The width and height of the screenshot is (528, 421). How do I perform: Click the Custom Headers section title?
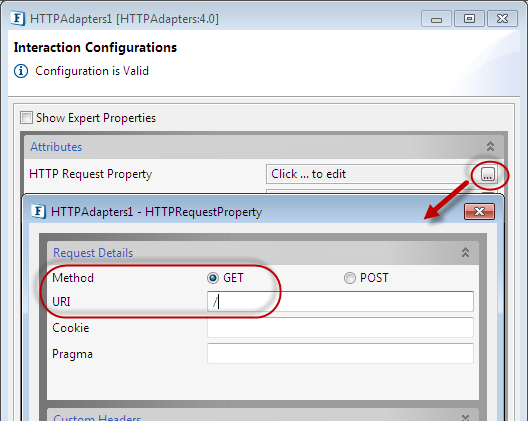pyautogui.click(x=97, y=418)
